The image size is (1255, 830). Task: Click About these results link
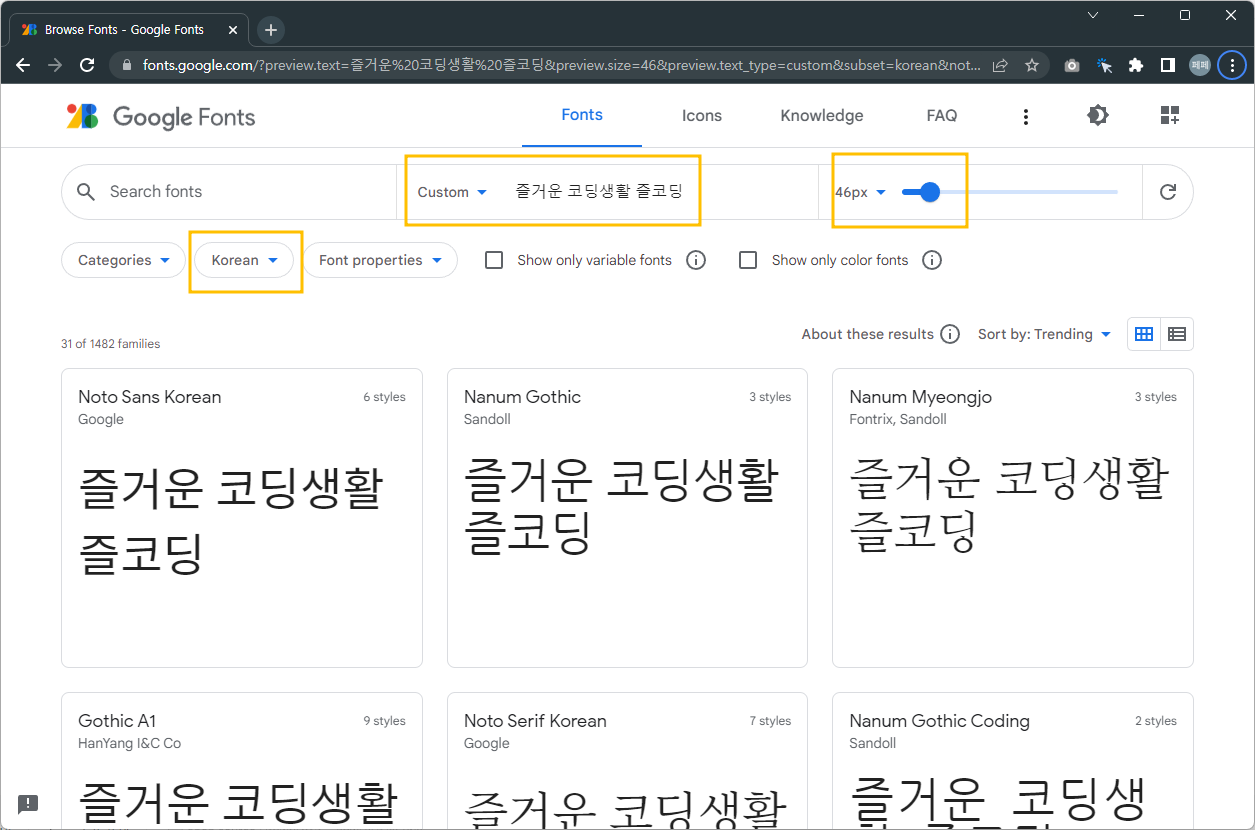(x=867, y=334)
